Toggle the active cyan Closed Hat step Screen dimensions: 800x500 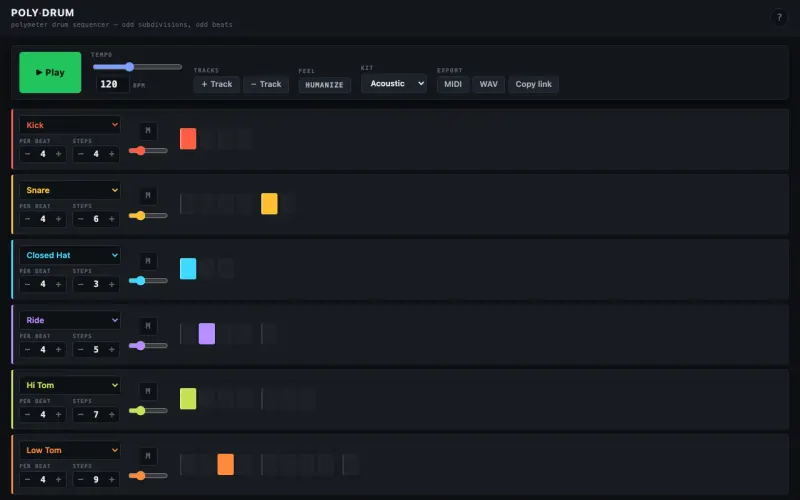tap(188, 269)
